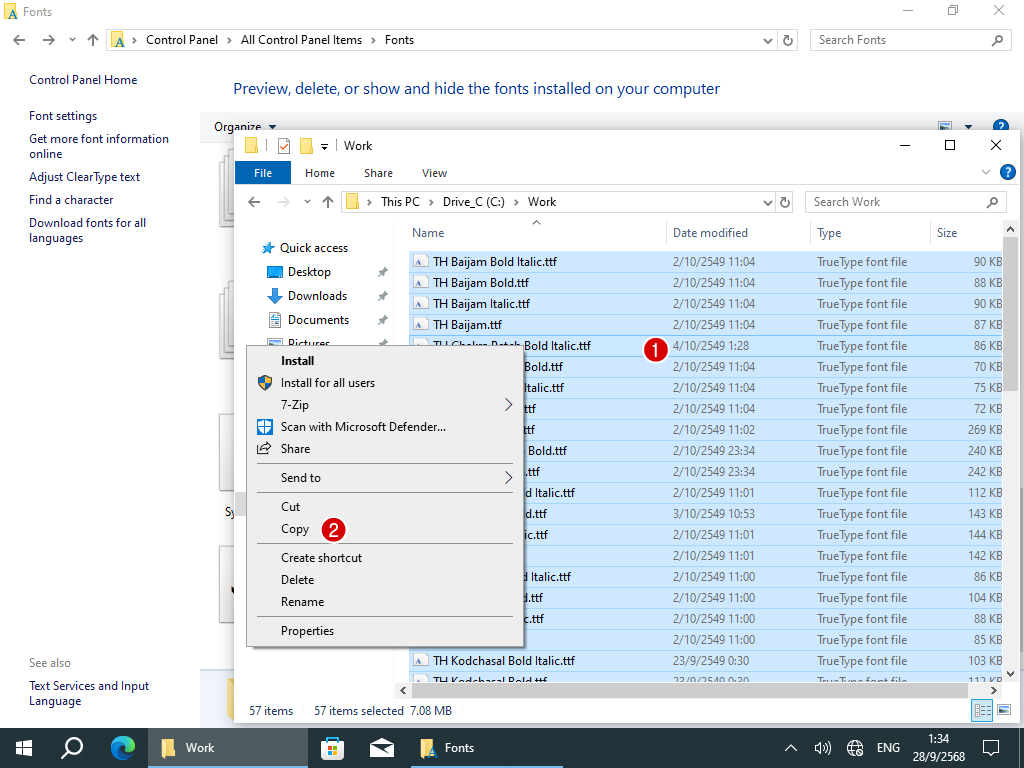Expand the Explorer ribbon chevron
Viewport: 1024px width, 768px height.
pyautogui.click(x=987, y=173)
